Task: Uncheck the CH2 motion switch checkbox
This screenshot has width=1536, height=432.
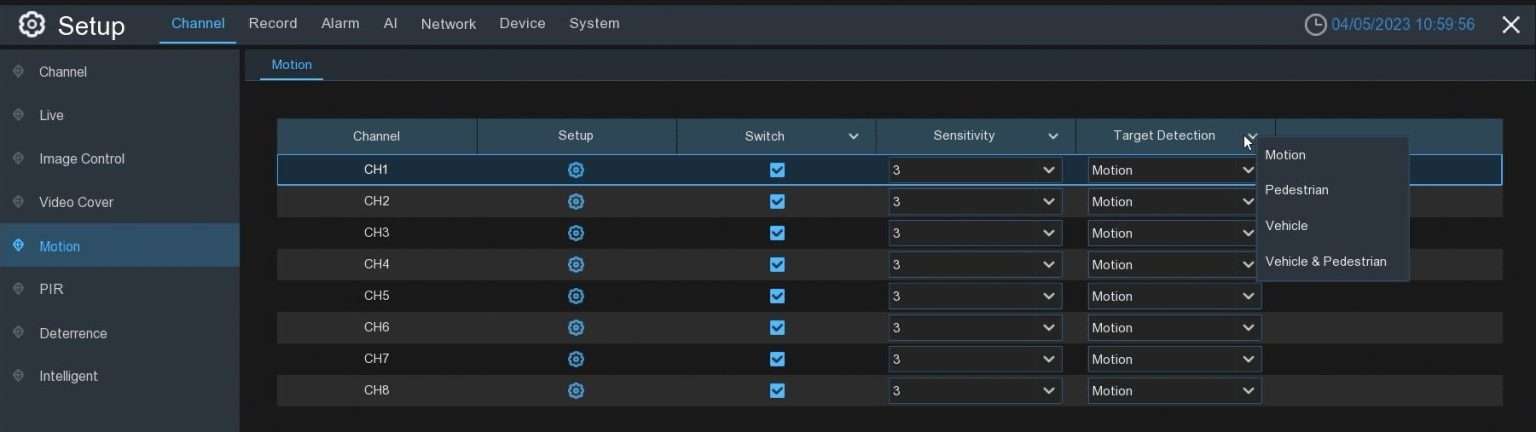Action: 777,202
